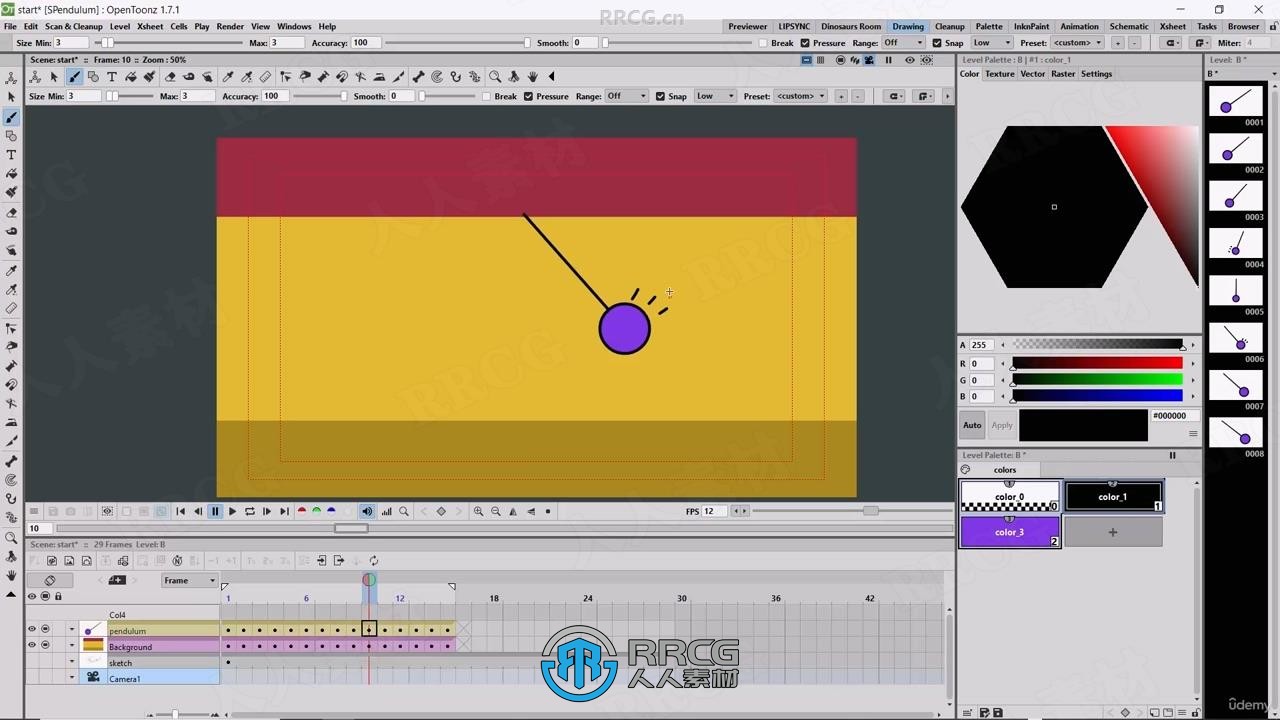Switch to the Palette room tab
1280x720 pixels.
coord(989,26)
